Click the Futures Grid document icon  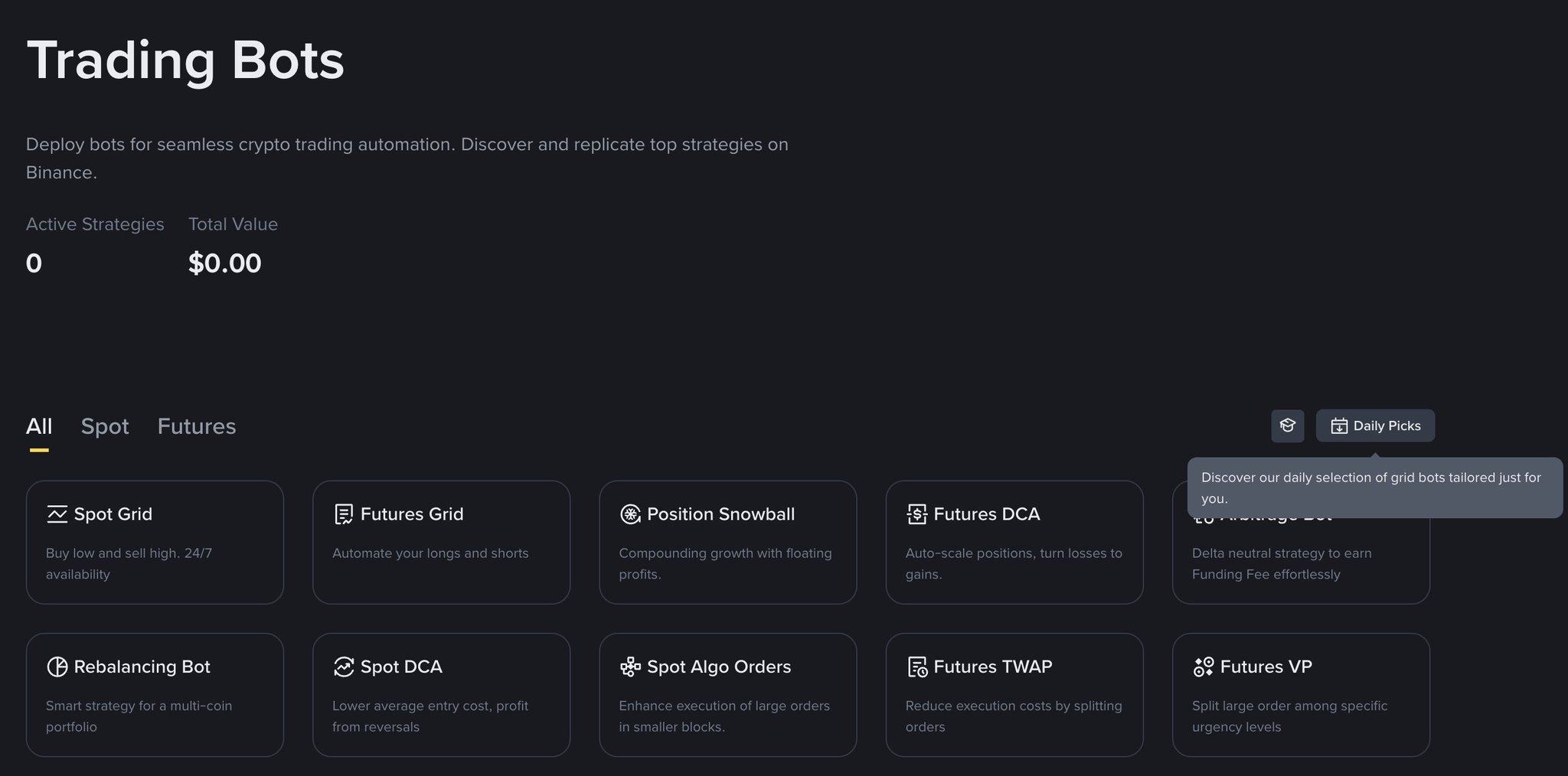[x=344, y=514]
